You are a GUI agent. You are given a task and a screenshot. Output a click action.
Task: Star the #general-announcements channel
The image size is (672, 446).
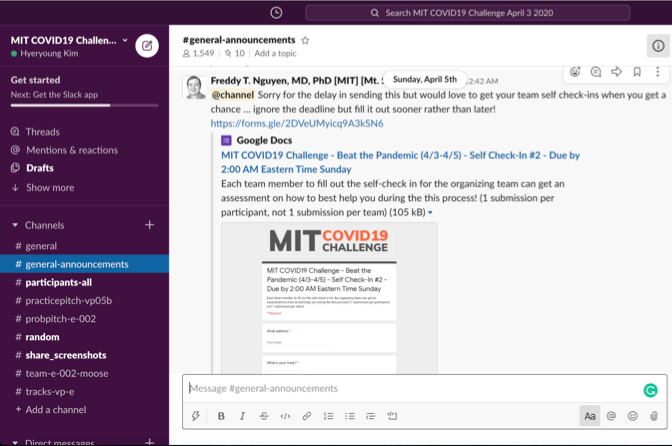click(x=305, y=40)
